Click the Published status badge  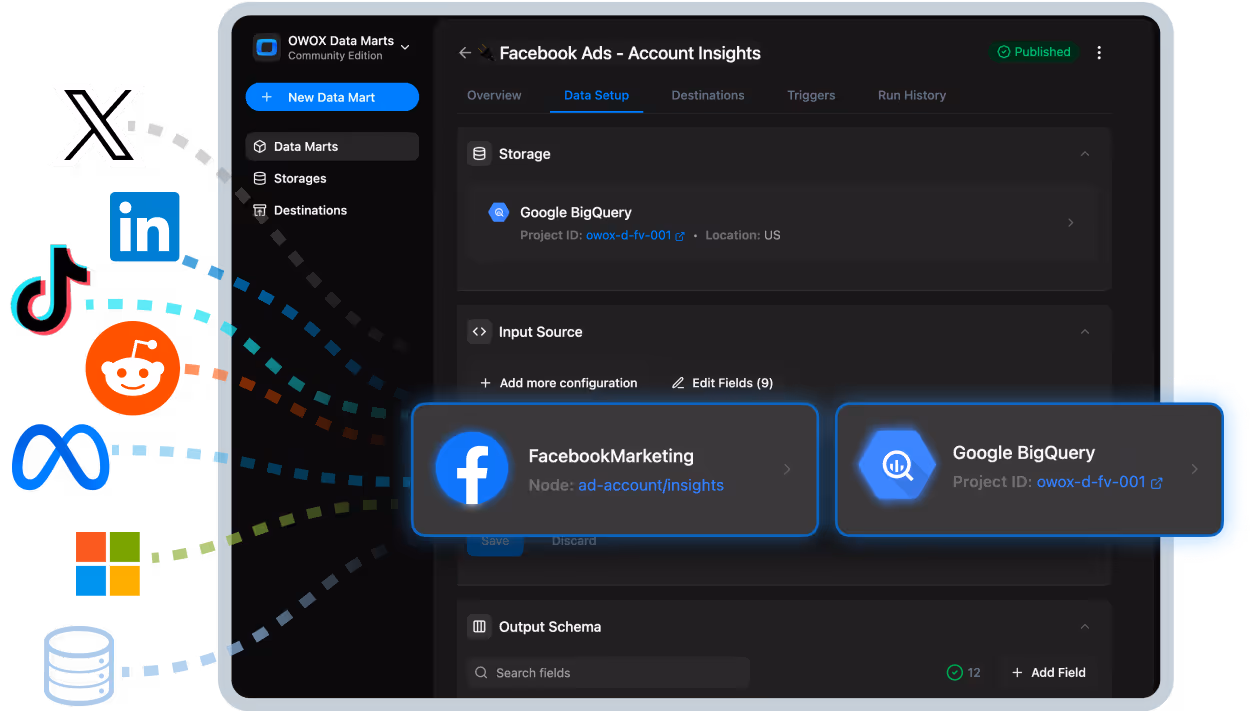[x=1034, y=52]
